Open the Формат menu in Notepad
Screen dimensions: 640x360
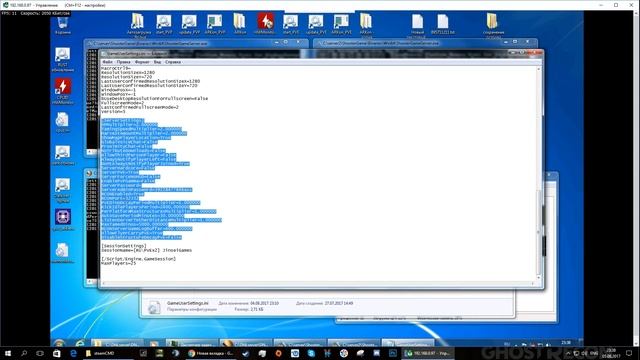[142, 62]
